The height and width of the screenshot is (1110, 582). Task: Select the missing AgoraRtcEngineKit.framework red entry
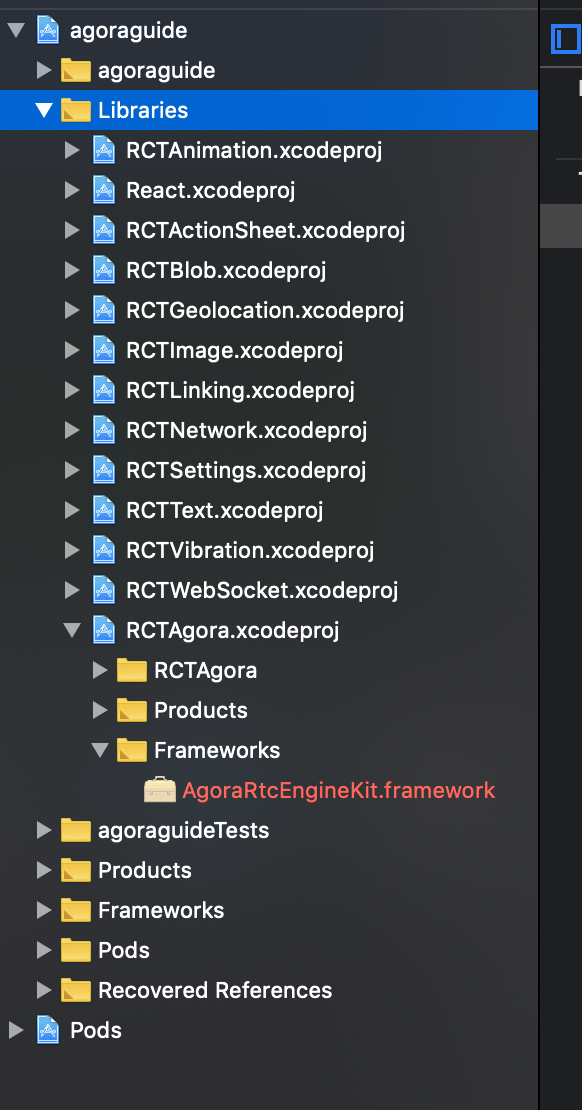point(338,790)
